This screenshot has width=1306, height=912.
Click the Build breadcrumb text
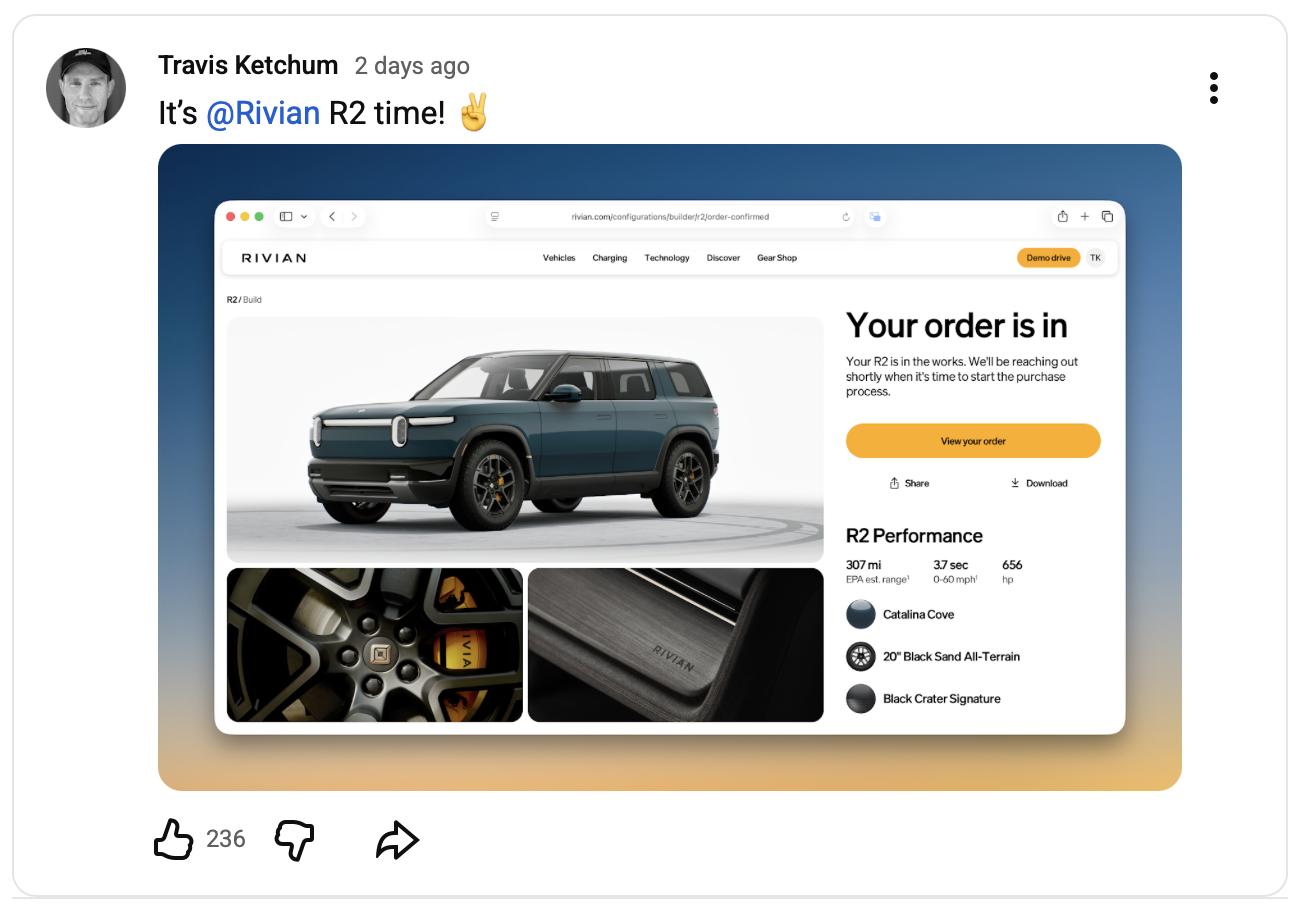pyautogui.click(x=252, y=300)
